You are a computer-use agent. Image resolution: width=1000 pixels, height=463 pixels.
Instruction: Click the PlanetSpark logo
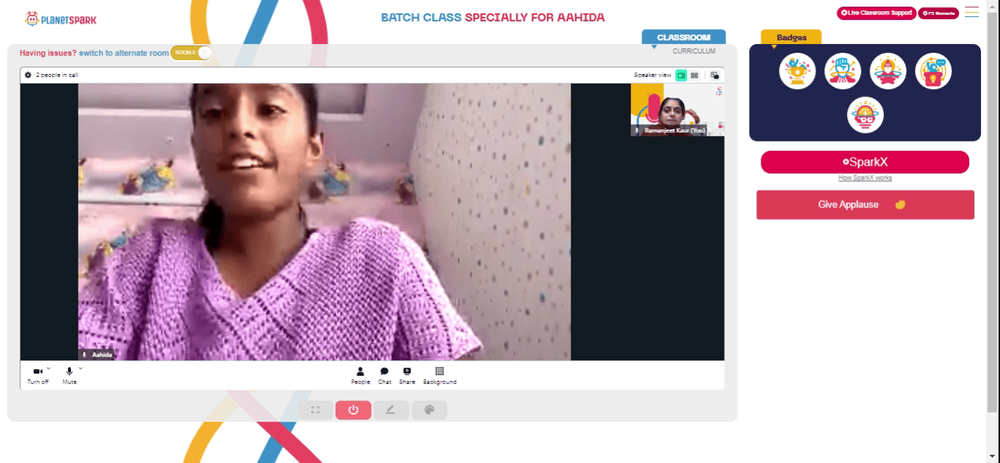[x=61, y=20]
